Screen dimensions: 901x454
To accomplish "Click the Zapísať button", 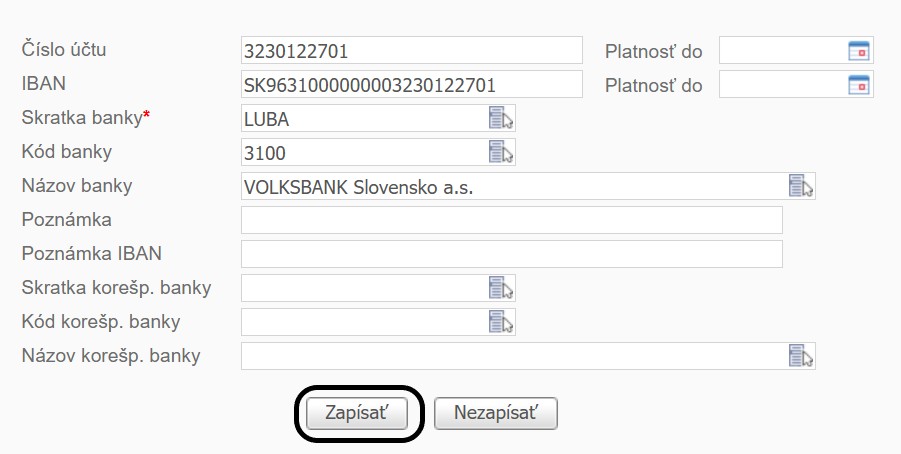I will tap(357, 413).
